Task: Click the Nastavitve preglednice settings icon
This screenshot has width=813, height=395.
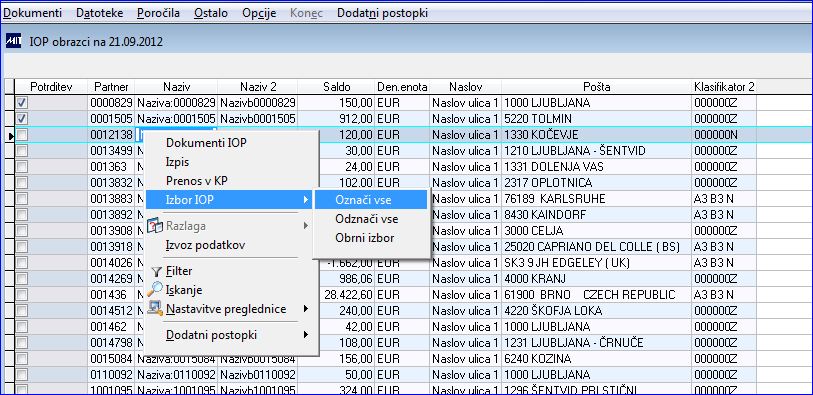Action: (155, 309)
